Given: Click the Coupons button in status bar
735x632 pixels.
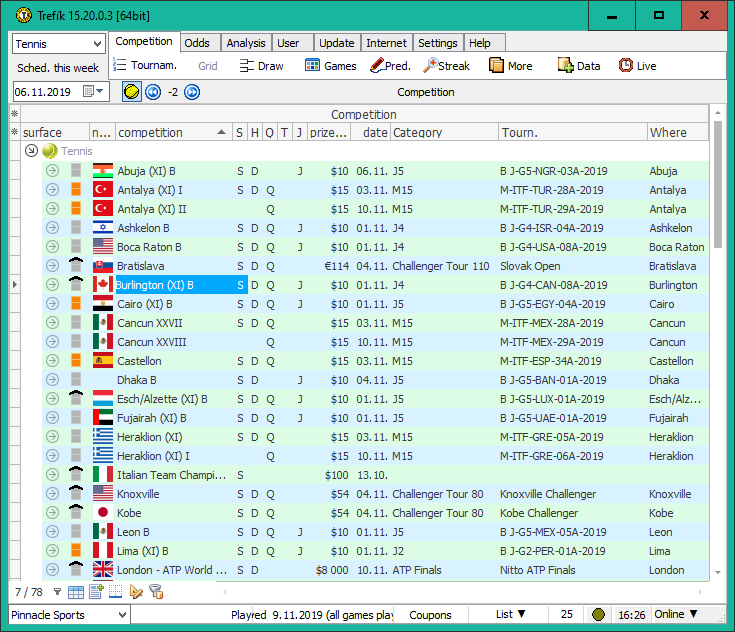Looking at the screenshot, I should click(x=431, y=615).
